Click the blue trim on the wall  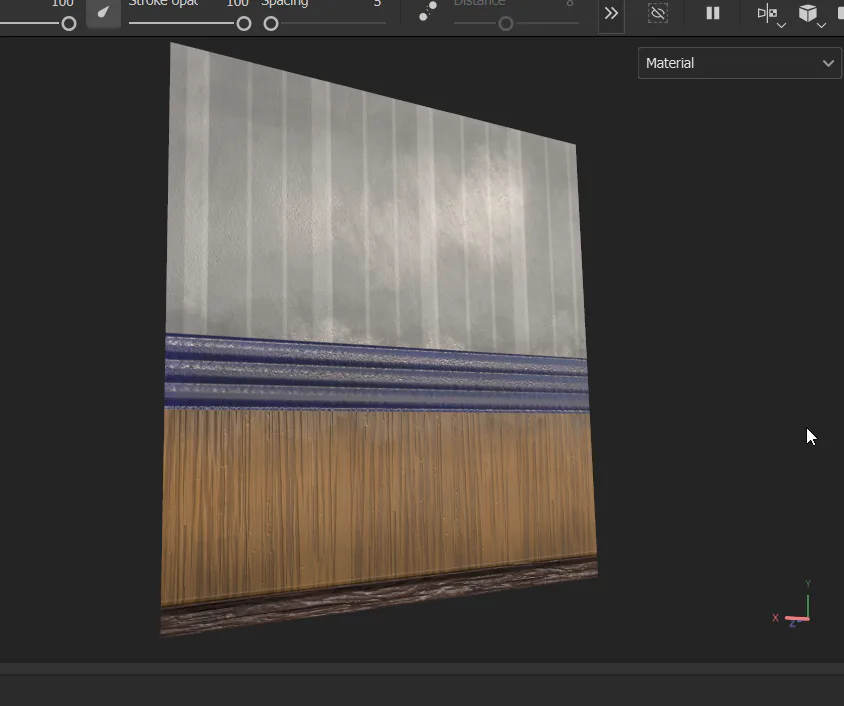(376, 374)
